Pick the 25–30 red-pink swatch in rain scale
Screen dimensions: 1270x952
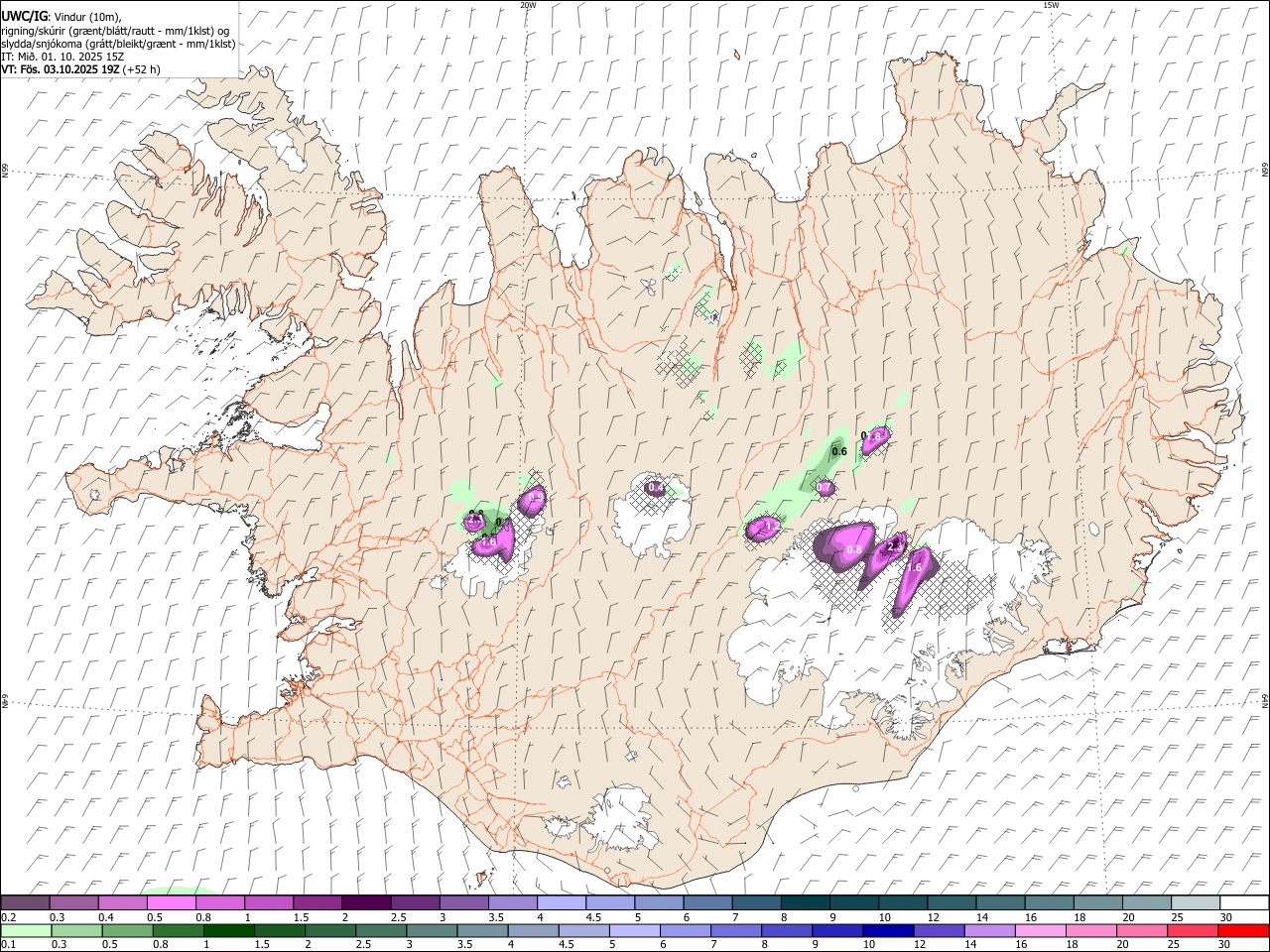(x=1193, y=930)
